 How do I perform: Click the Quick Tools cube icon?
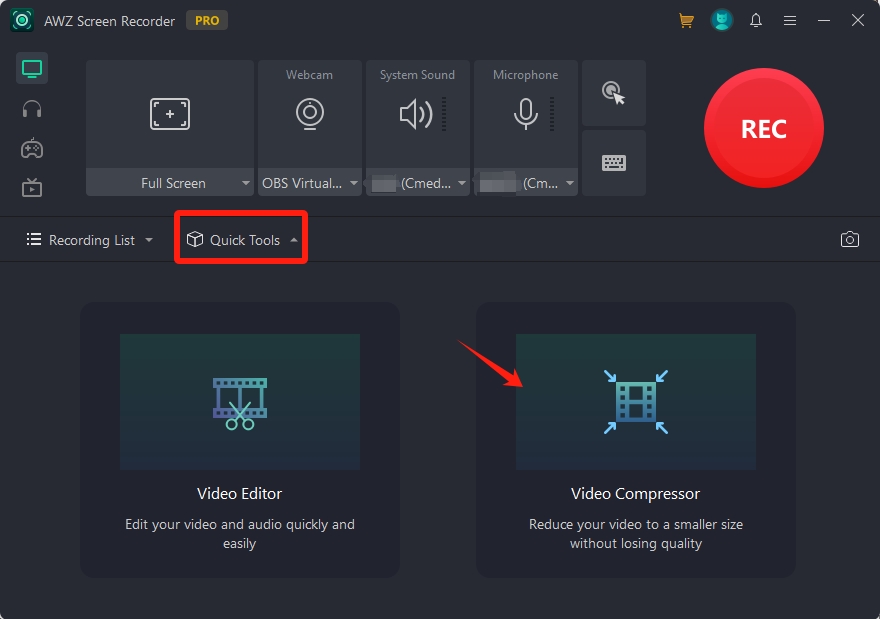(195, 240)
